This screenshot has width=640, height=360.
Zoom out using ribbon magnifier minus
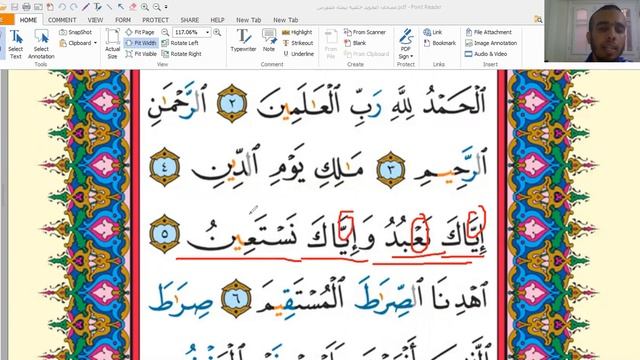coord(165,32)
